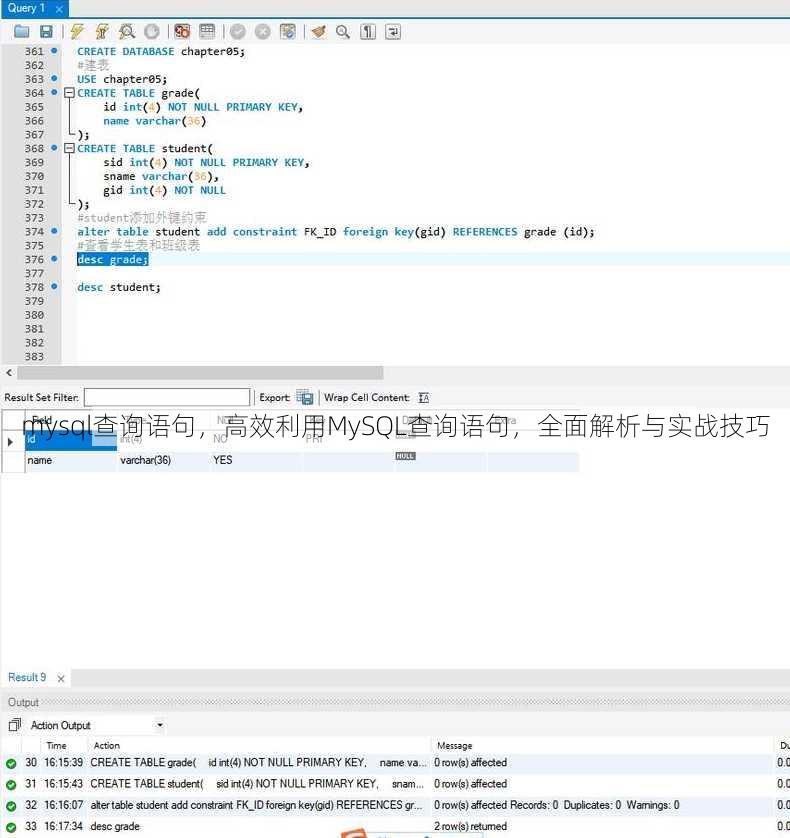
Task: Close the Query 1 tab
Action: pos(59,9)
